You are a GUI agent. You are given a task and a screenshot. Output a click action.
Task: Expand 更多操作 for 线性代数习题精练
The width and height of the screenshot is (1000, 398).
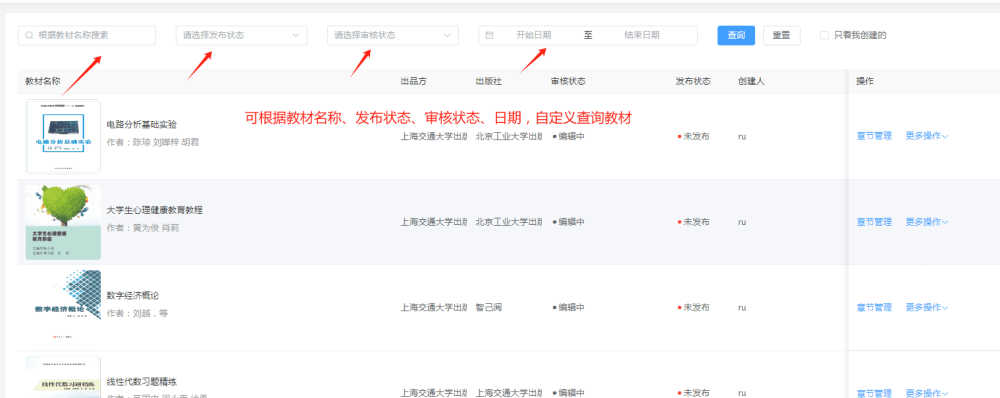coord(927,393)
